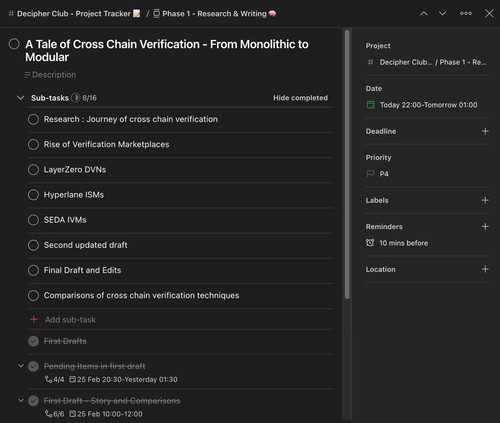Check off LayerZero DVNs sub-task
This screenshot has height=423, width=500.
coord(33,170)
